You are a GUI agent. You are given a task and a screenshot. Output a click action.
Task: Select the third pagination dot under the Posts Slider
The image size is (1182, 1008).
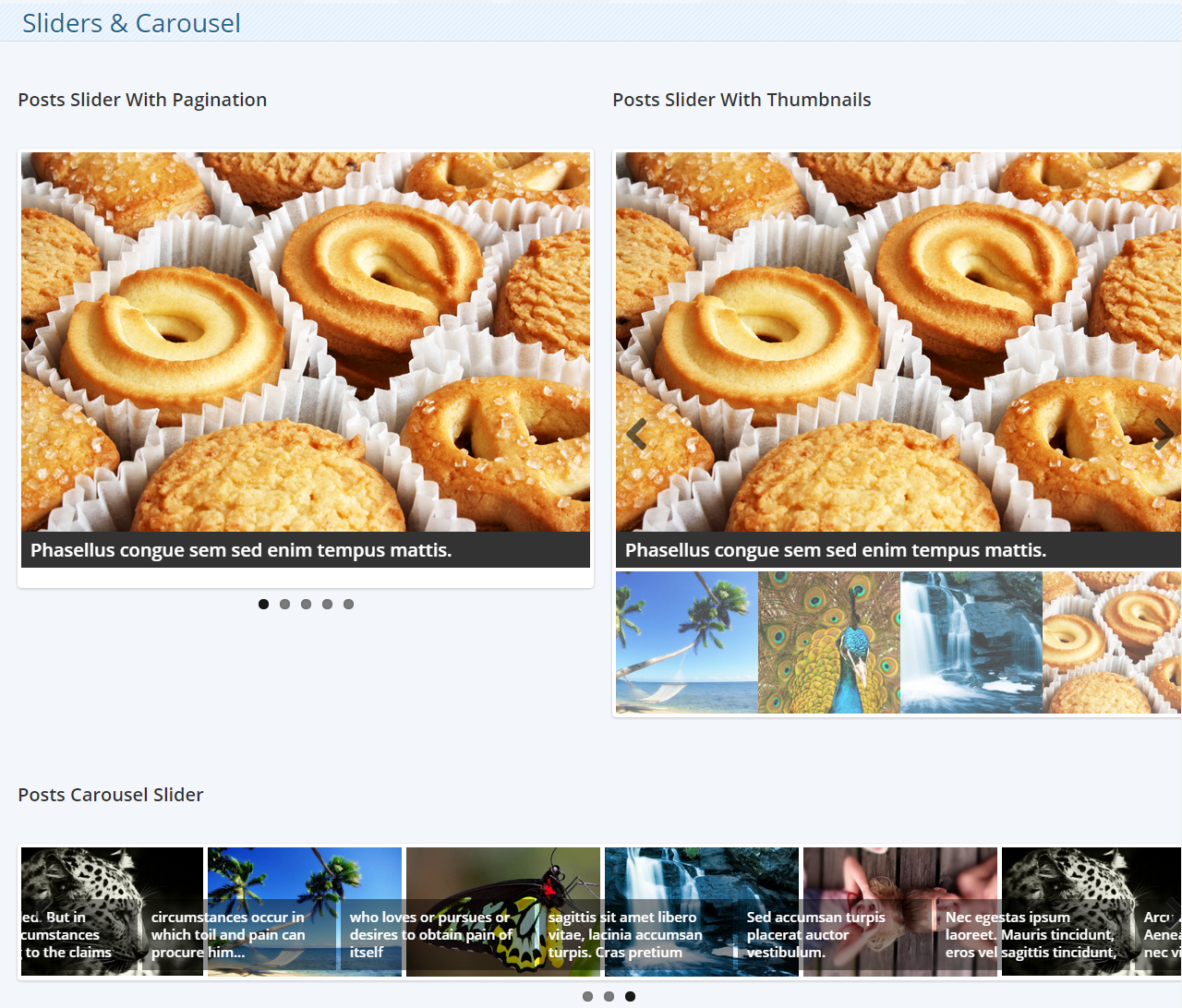(306, 604)
